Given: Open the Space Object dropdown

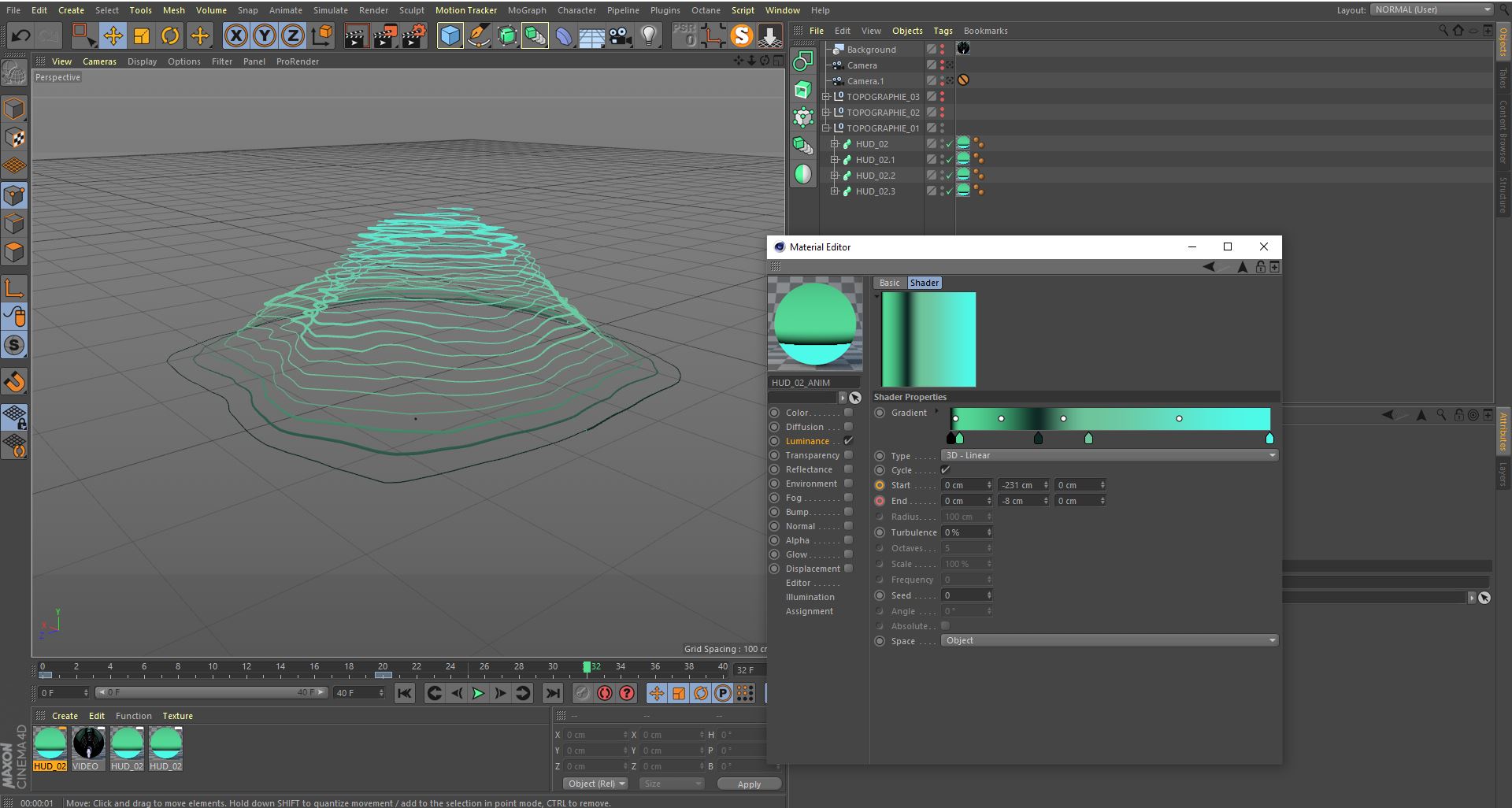Looking at the screenshot, I should [x=1110, y=640].
